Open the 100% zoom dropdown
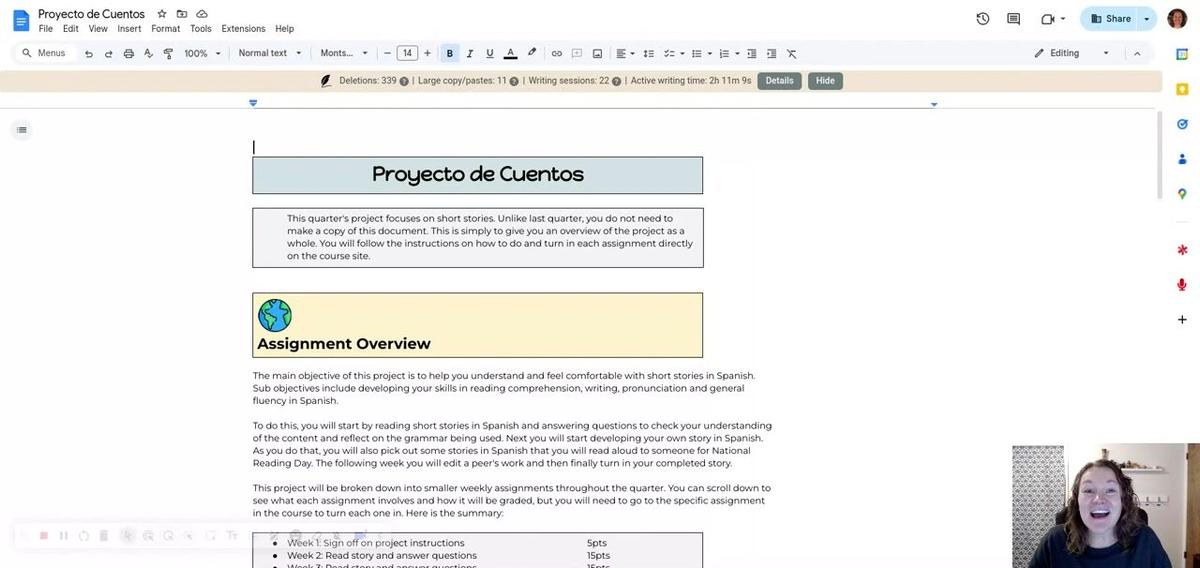 (x=203, y=53)
